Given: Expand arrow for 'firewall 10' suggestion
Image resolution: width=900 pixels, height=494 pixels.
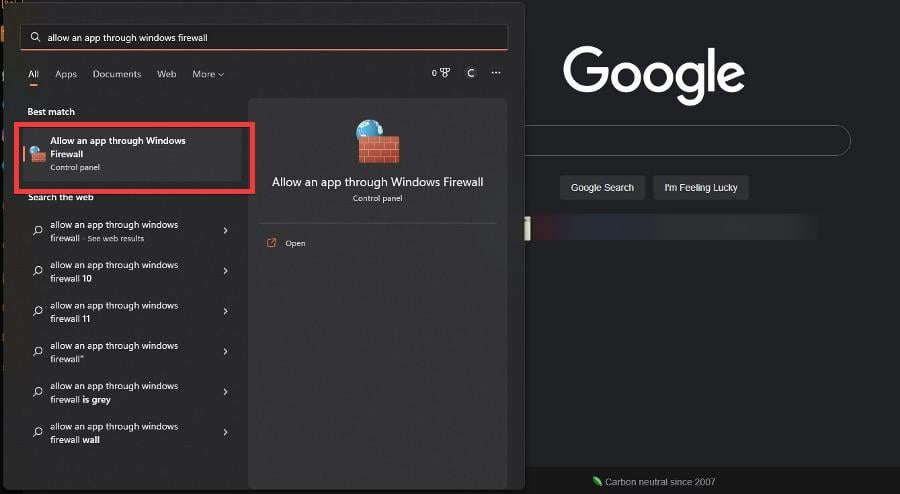Looking at the screenshot, I should 226,271.
